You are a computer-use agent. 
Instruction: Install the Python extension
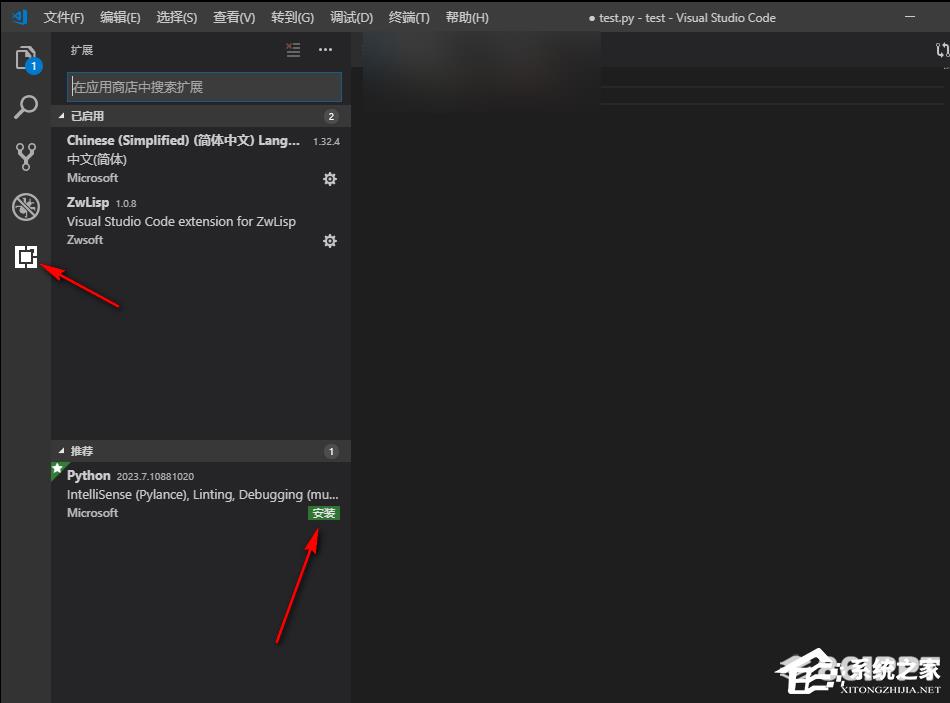(324, 513)
